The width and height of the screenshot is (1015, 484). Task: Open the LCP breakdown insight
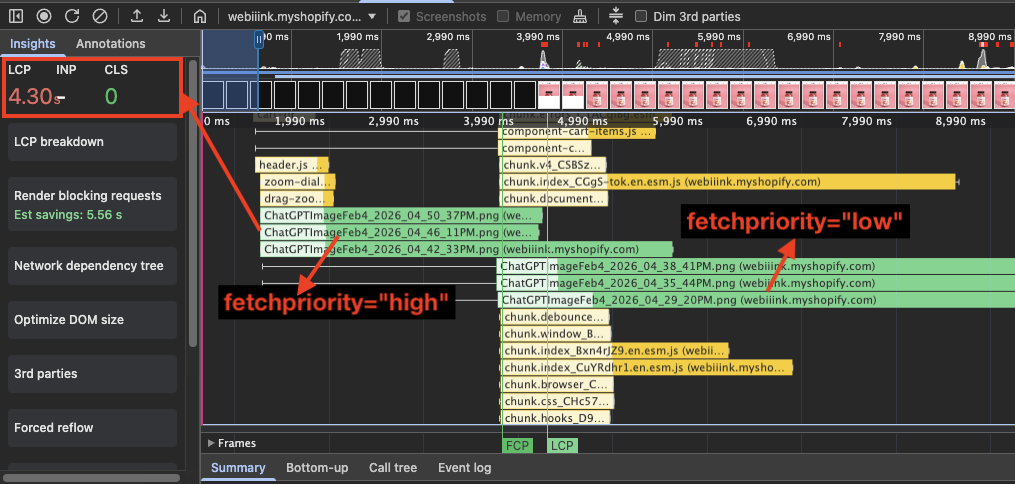(92, 142)
